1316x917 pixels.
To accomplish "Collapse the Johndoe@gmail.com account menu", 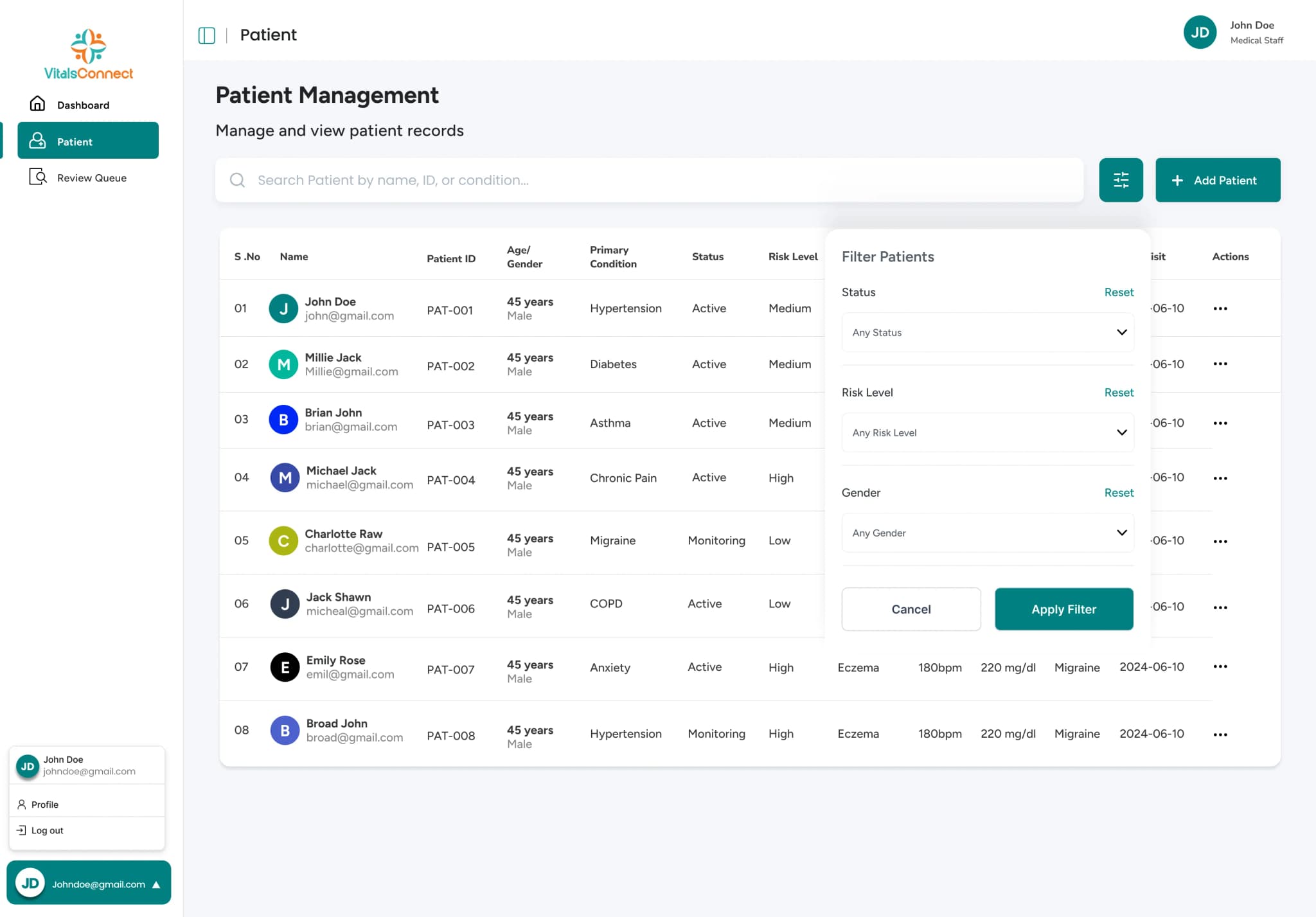I will [x=89, y=883].
